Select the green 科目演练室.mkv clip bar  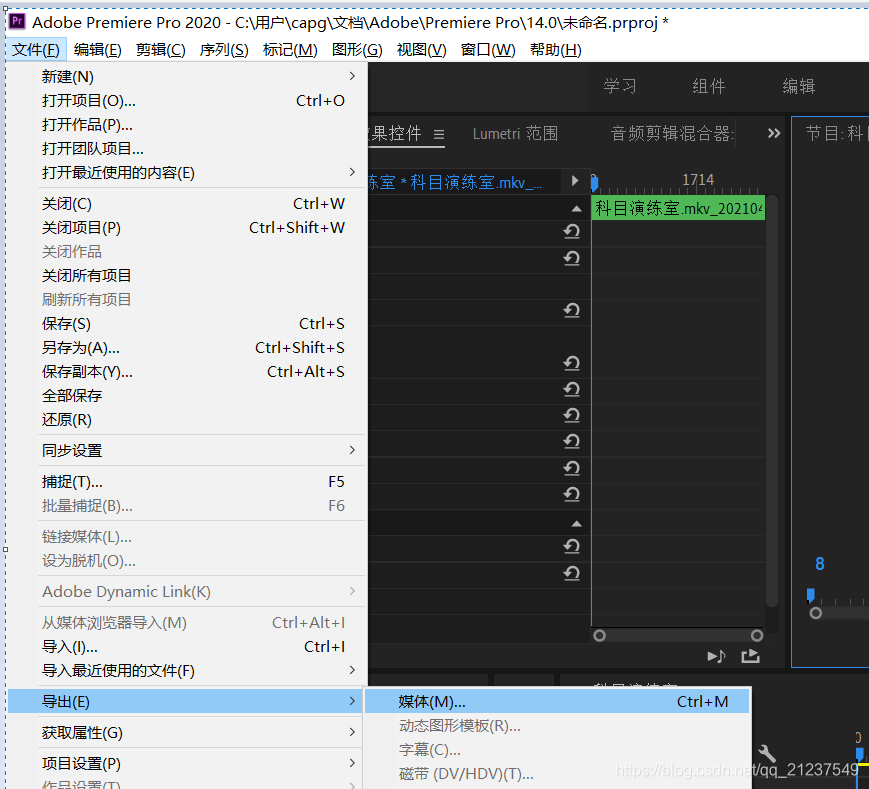[678, 208]
